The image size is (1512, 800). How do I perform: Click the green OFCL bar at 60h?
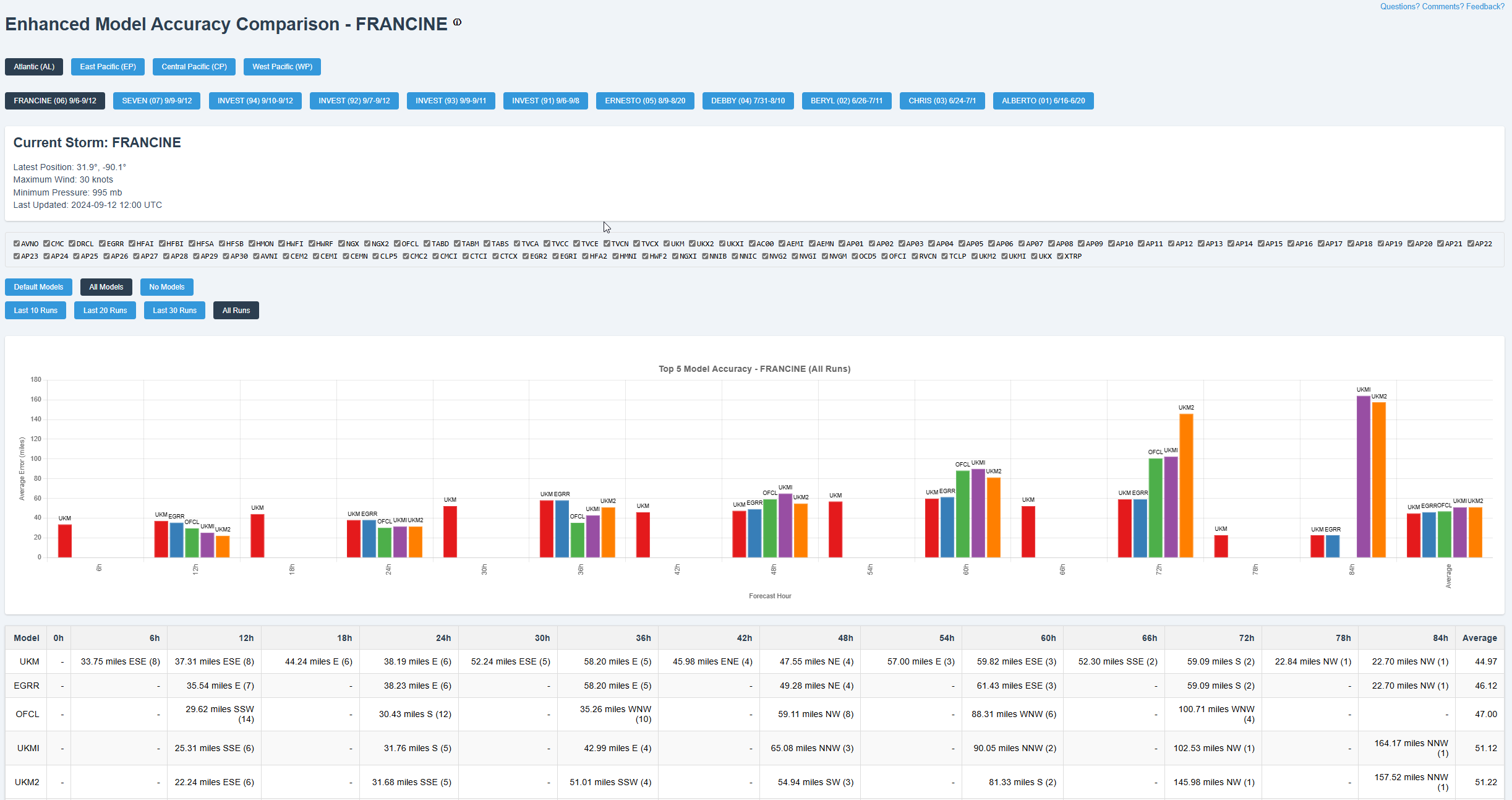[963, 514]
